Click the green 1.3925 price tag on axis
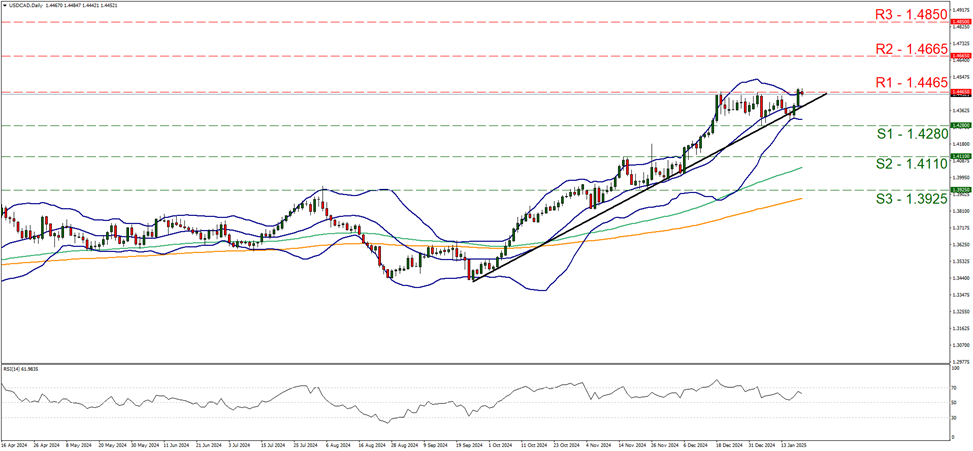The width and height of the screenshot is (973, 451). pos(956,189)
